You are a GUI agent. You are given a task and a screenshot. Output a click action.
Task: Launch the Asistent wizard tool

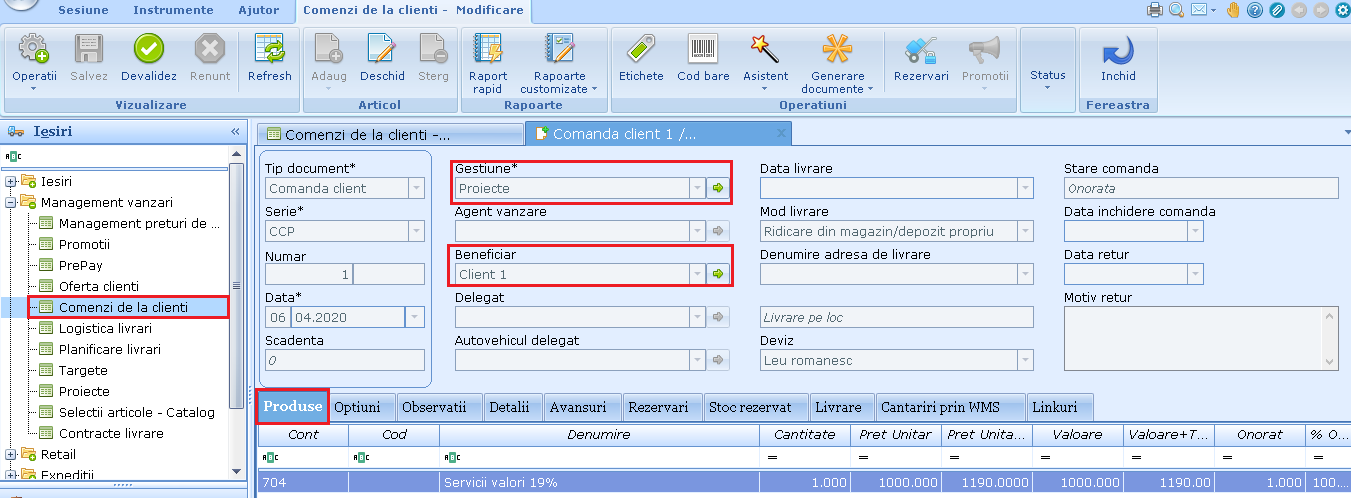click(x=765, y=49)
